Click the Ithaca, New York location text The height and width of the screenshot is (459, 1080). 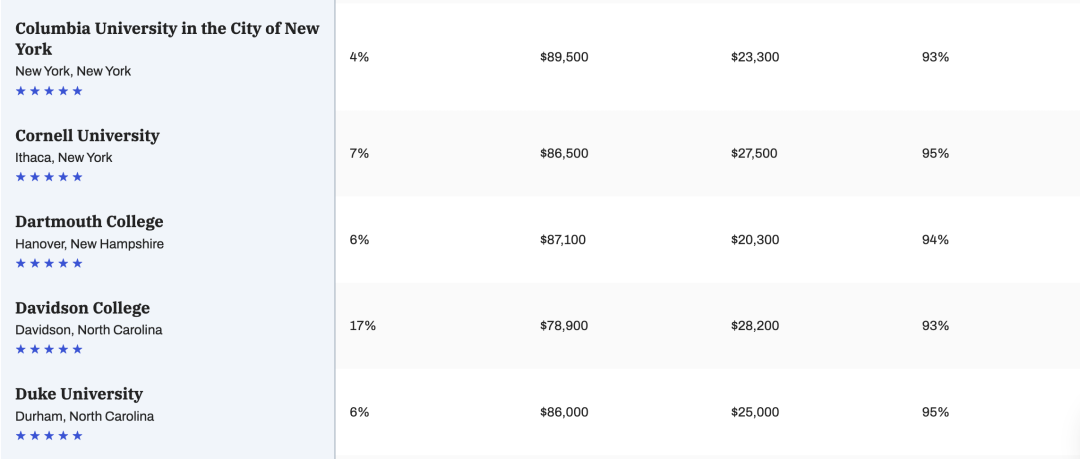tap(64, 158)
